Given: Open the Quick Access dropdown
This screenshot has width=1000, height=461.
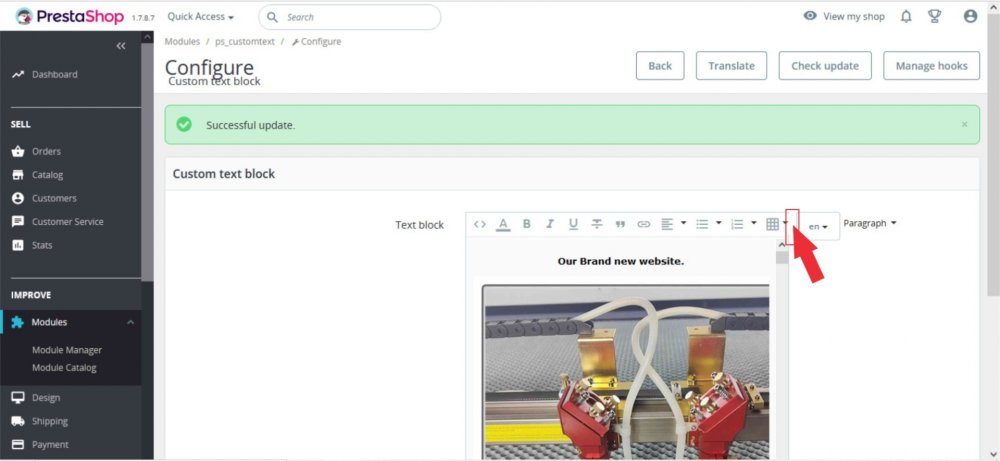Looking at the screenshot, I should (200, 17).
